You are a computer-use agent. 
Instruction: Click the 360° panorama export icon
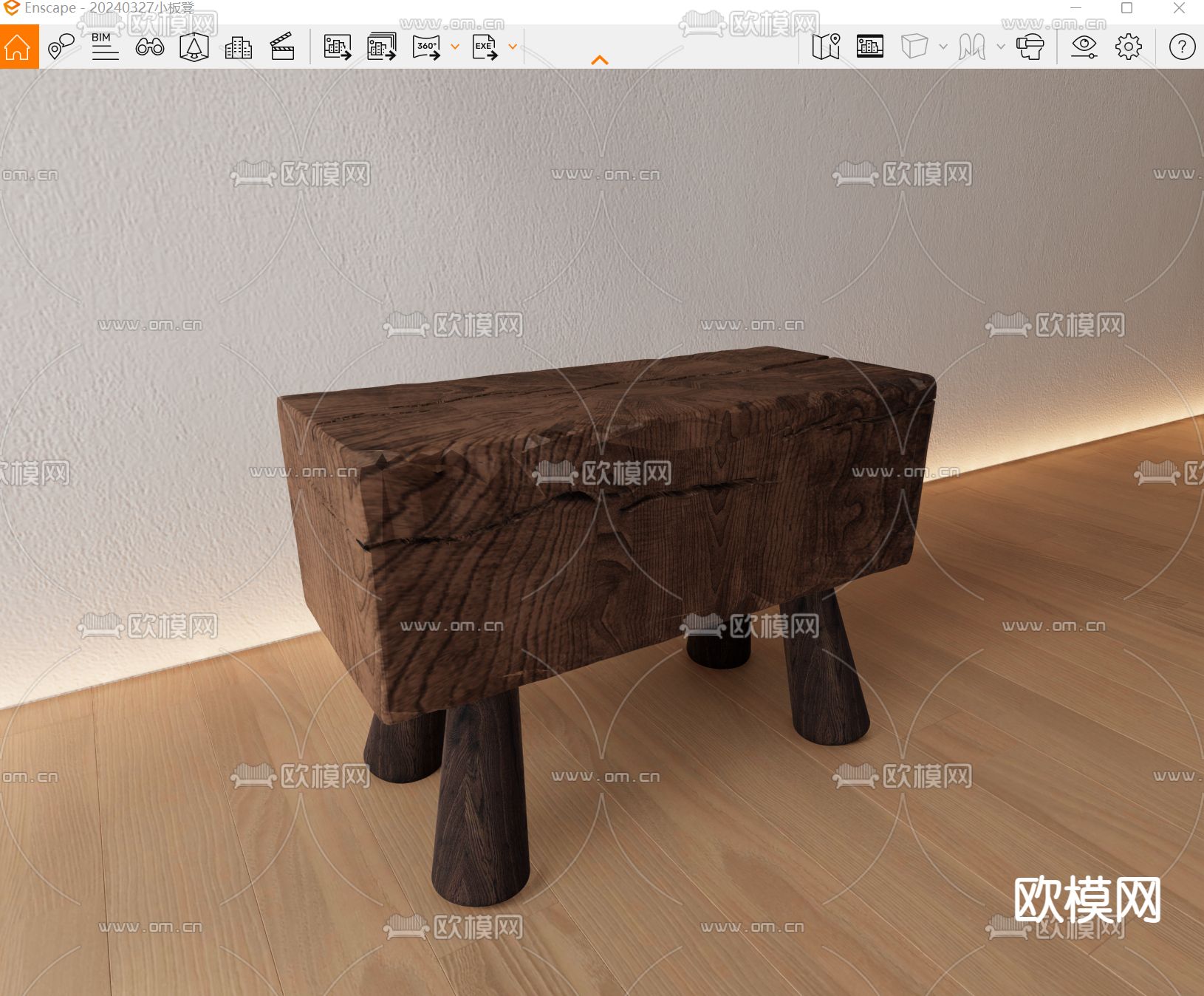[x=427, y=47]
